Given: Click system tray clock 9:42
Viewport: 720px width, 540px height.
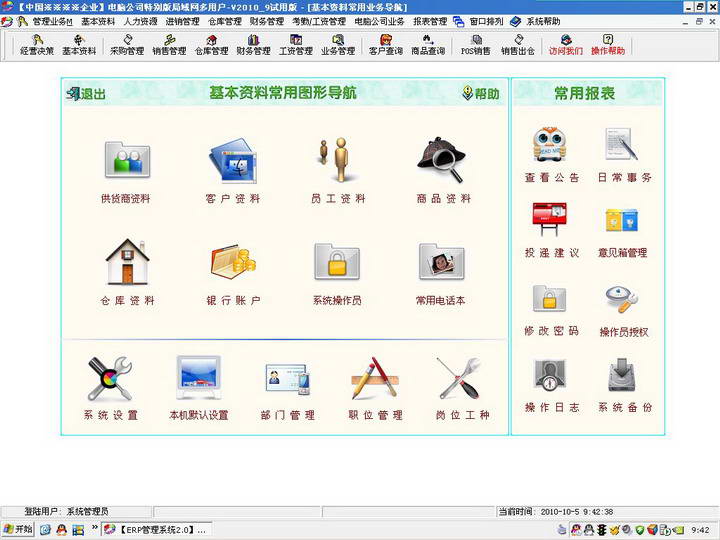Looking at the screenshot, I should tap(700, 530).
